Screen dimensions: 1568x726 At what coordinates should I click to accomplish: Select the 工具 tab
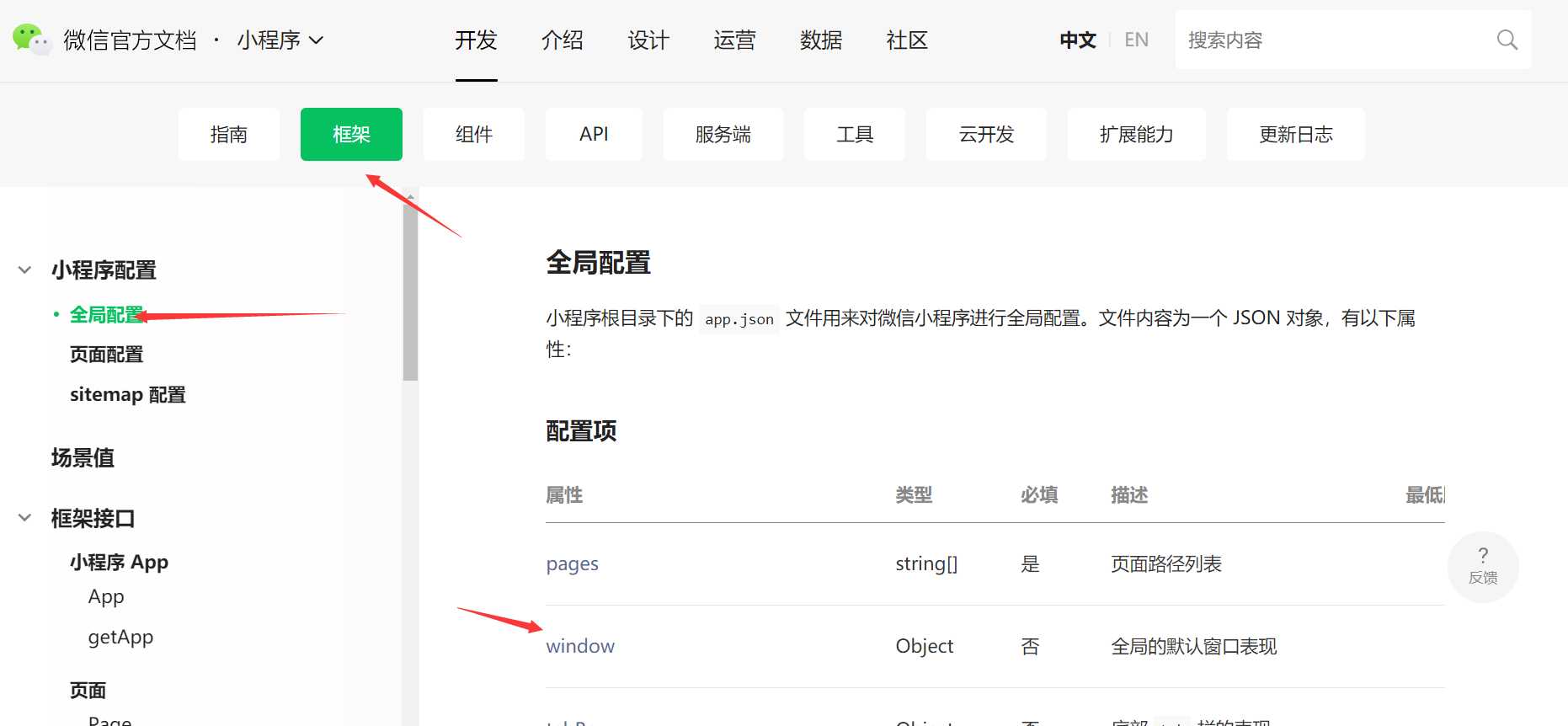pyautogui.click(x=855, y=134)
